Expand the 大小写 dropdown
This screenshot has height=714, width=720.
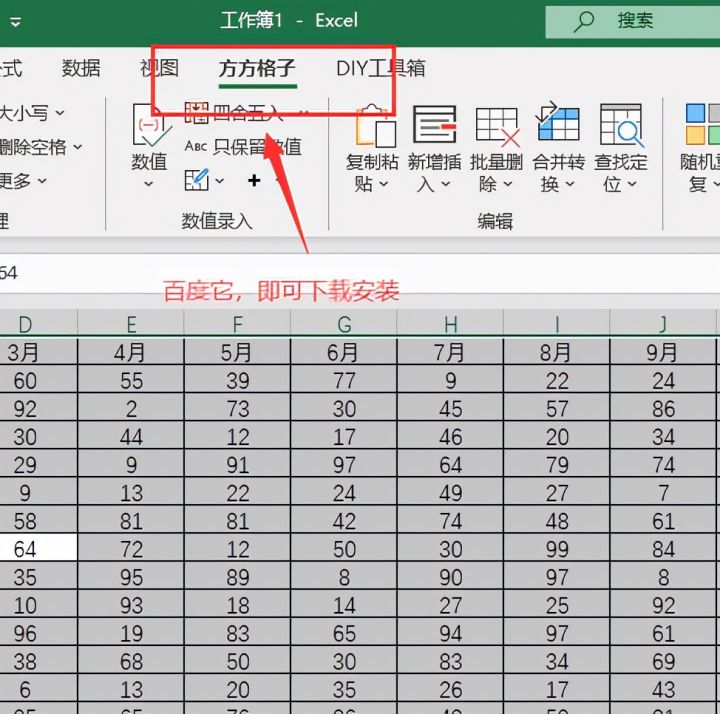tap(60, 112)
